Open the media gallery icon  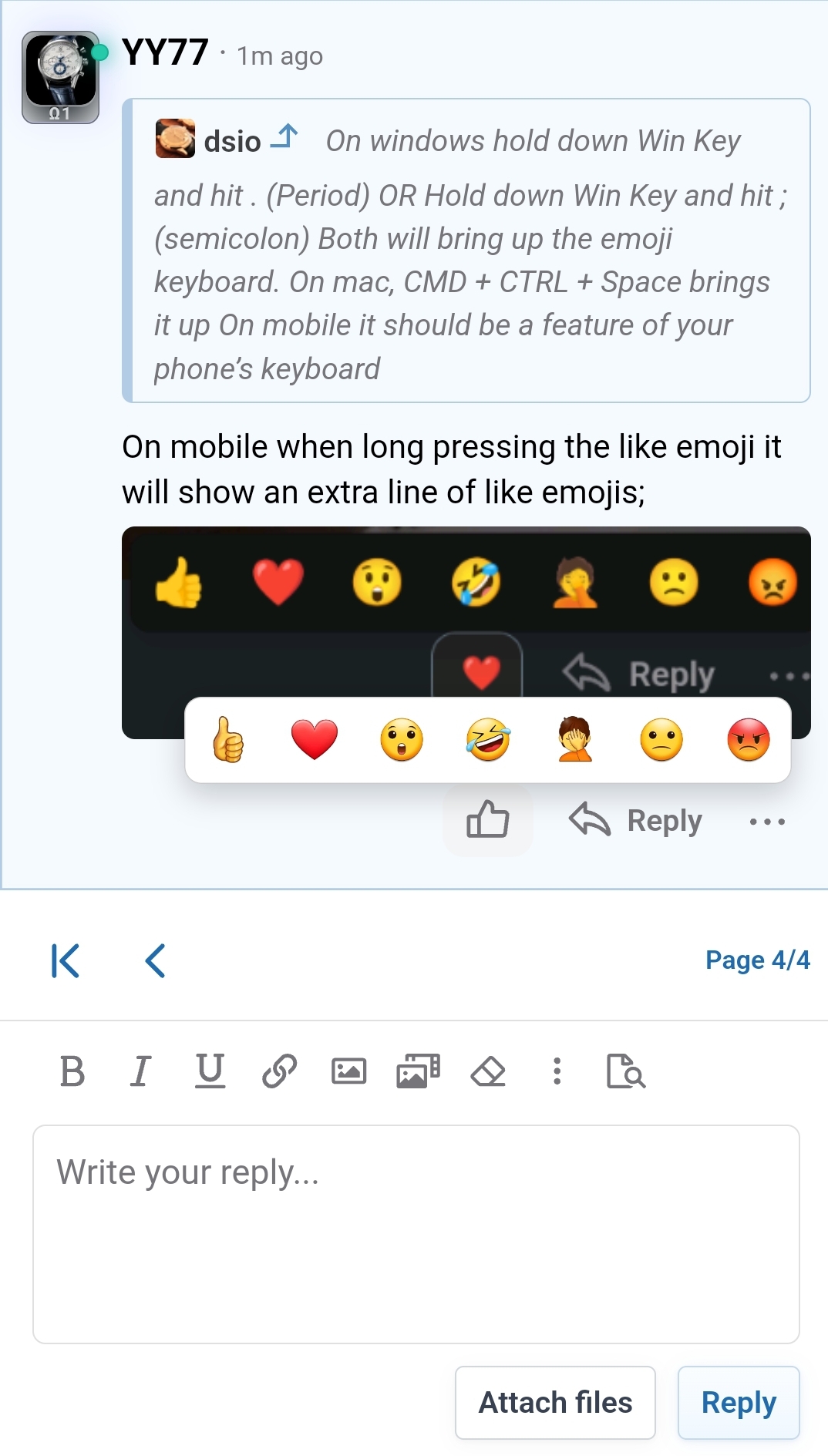(418, 1071)
